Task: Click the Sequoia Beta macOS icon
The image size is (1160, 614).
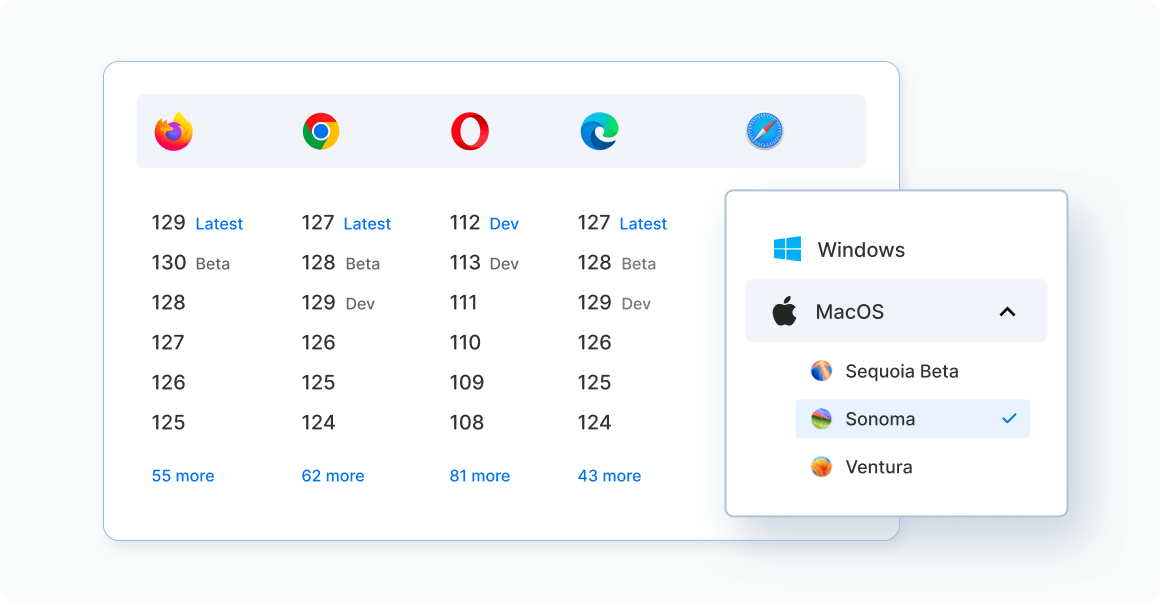Action: pos(821,370)
